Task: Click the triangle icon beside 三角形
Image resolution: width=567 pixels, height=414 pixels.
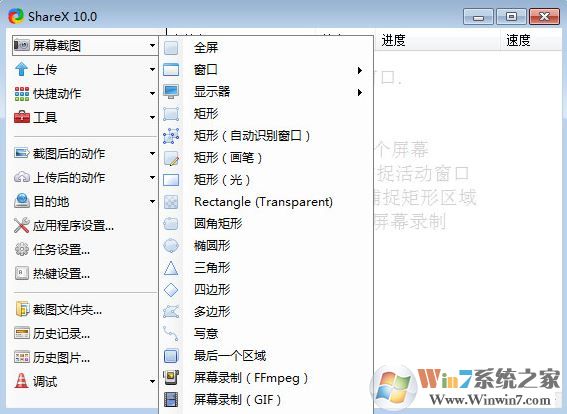Action: (x=171, y=268)
